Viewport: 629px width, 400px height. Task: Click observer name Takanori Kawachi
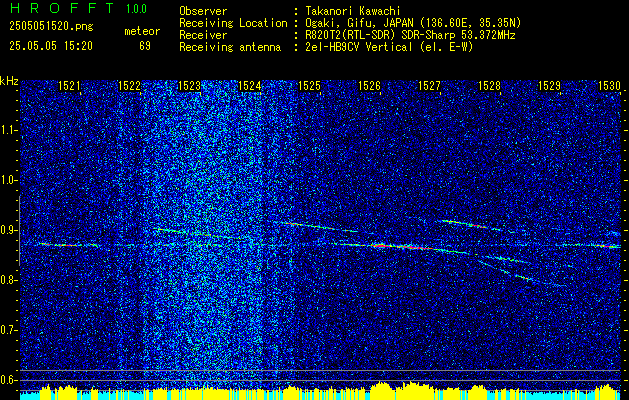tap(351, 11)
